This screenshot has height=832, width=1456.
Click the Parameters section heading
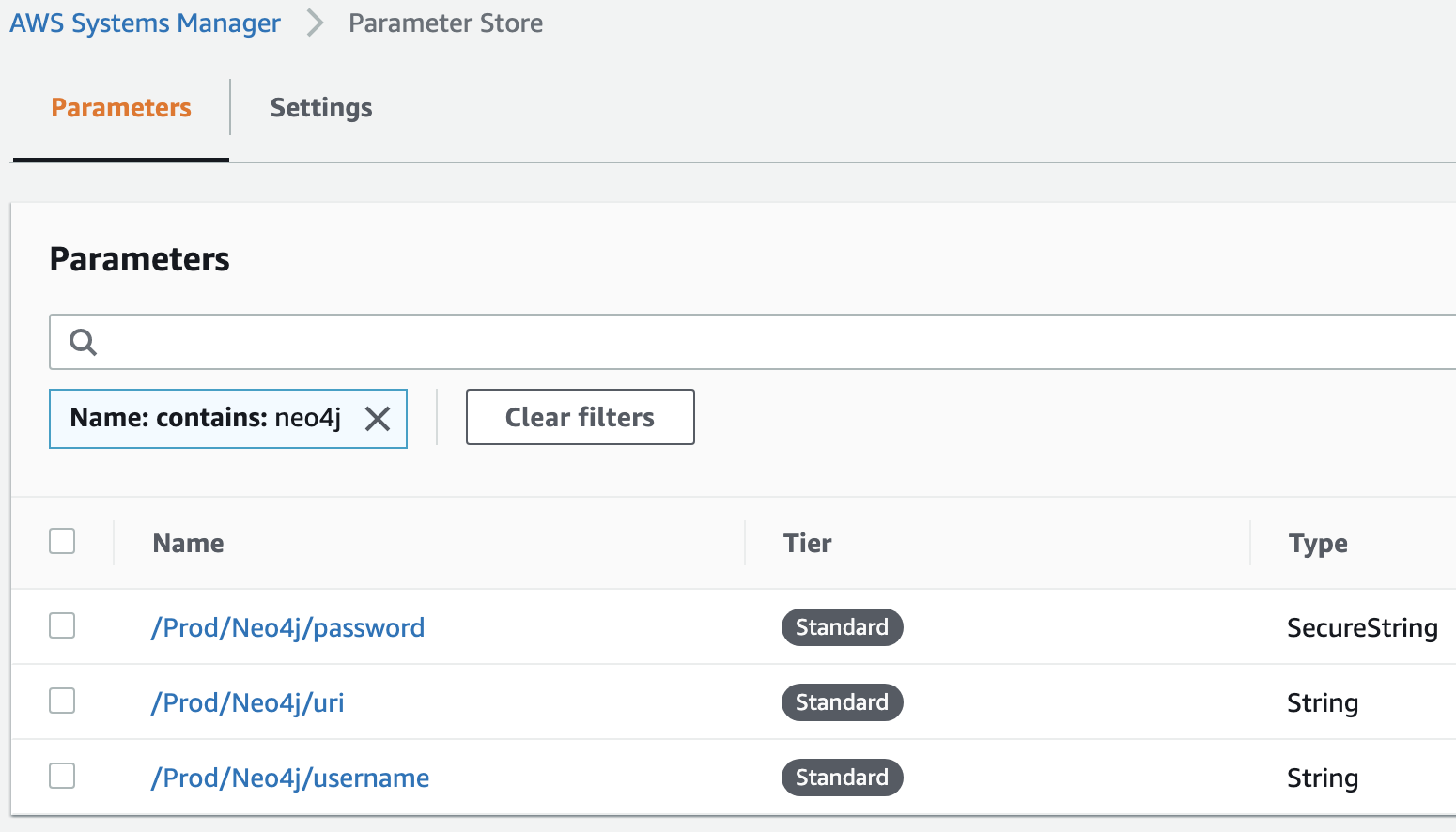click(x=140, y=259)
